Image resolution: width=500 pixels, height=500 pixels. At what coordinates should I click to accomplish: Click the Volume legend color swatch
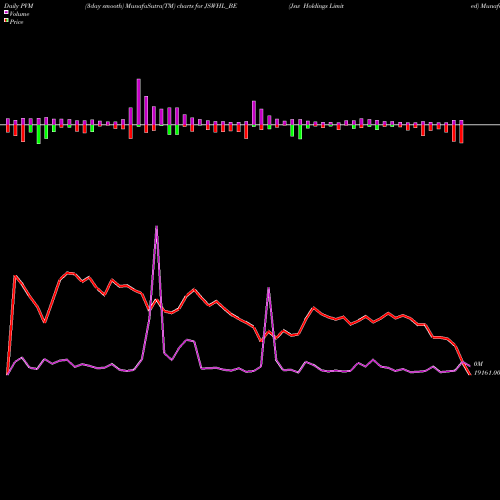click(6, 13)
